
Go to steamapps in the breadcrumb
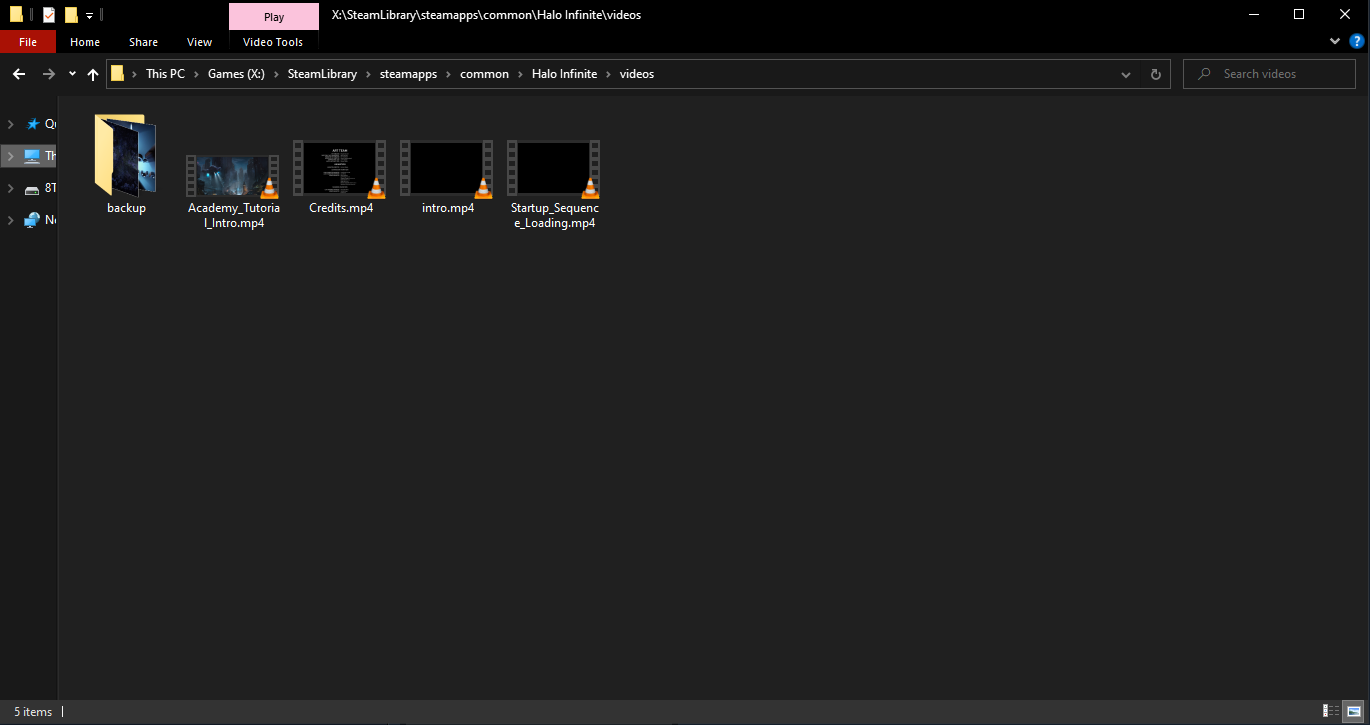408,74
